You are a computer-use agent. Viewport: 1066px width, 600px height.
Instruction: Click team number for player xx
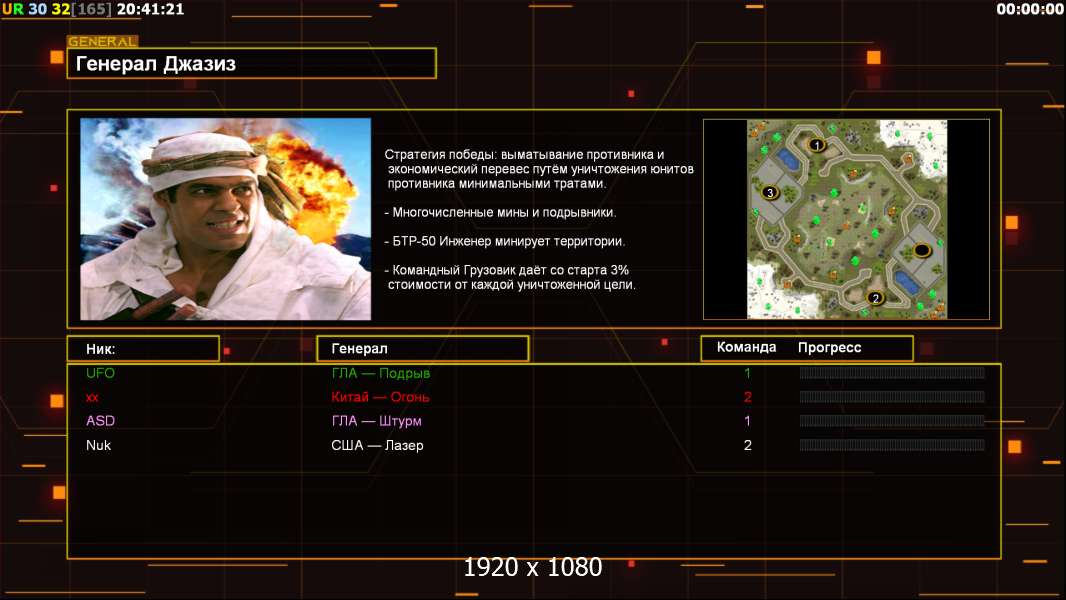coord(748,397)
